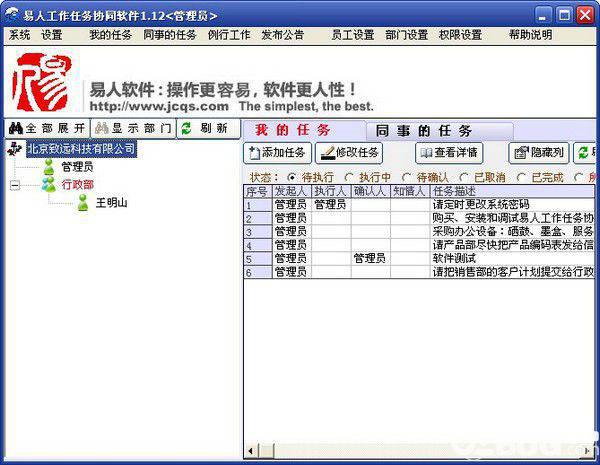Select 行政部 in the organization tree
Image resolution: width=600 pixels, height=465 pixels.
coord(78,185)
